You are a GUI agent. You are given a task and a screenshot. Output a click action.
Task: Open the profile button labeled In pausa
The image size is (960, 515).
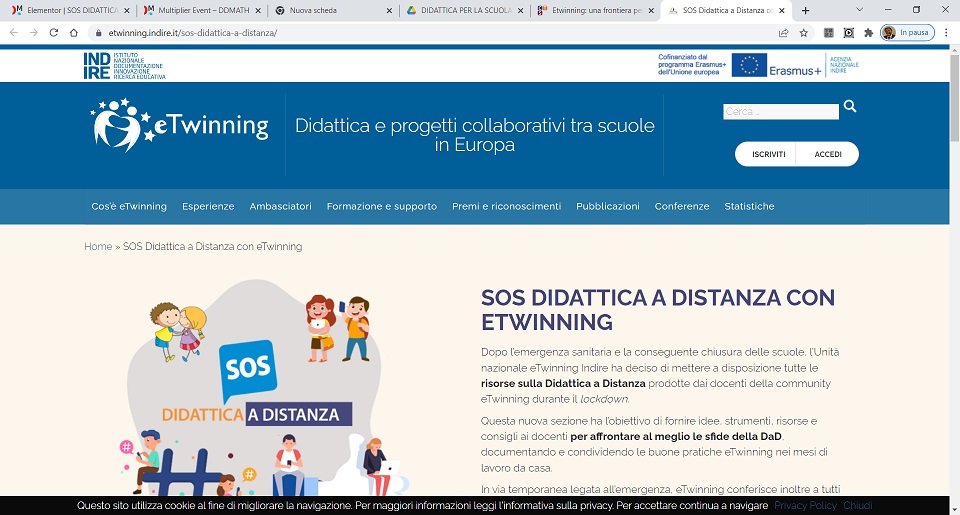(907, 33)
